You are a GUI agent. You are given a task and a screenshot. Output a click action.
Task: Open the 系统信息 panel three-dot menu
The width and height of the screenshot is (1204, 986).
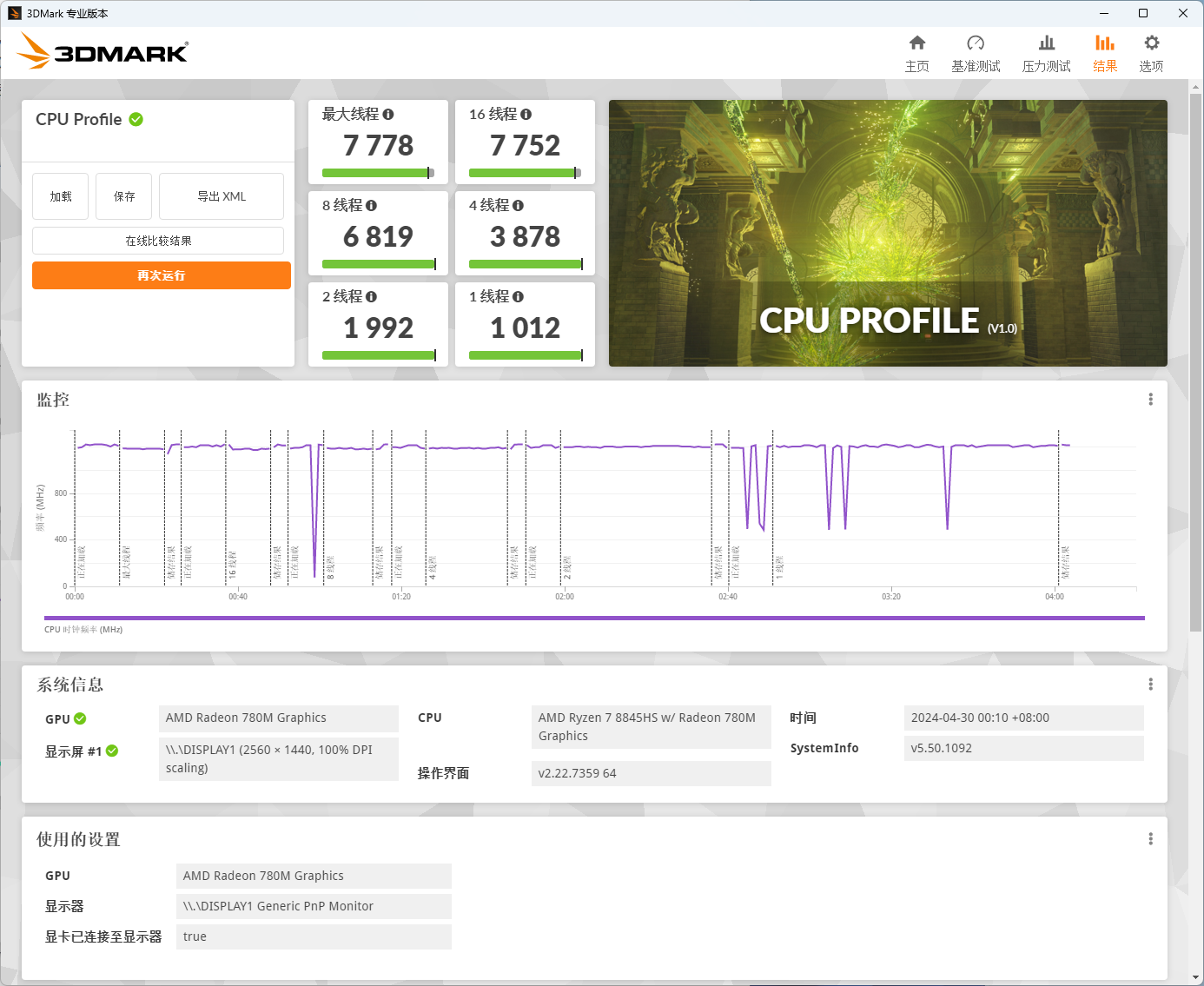(x=1150, y=684)
